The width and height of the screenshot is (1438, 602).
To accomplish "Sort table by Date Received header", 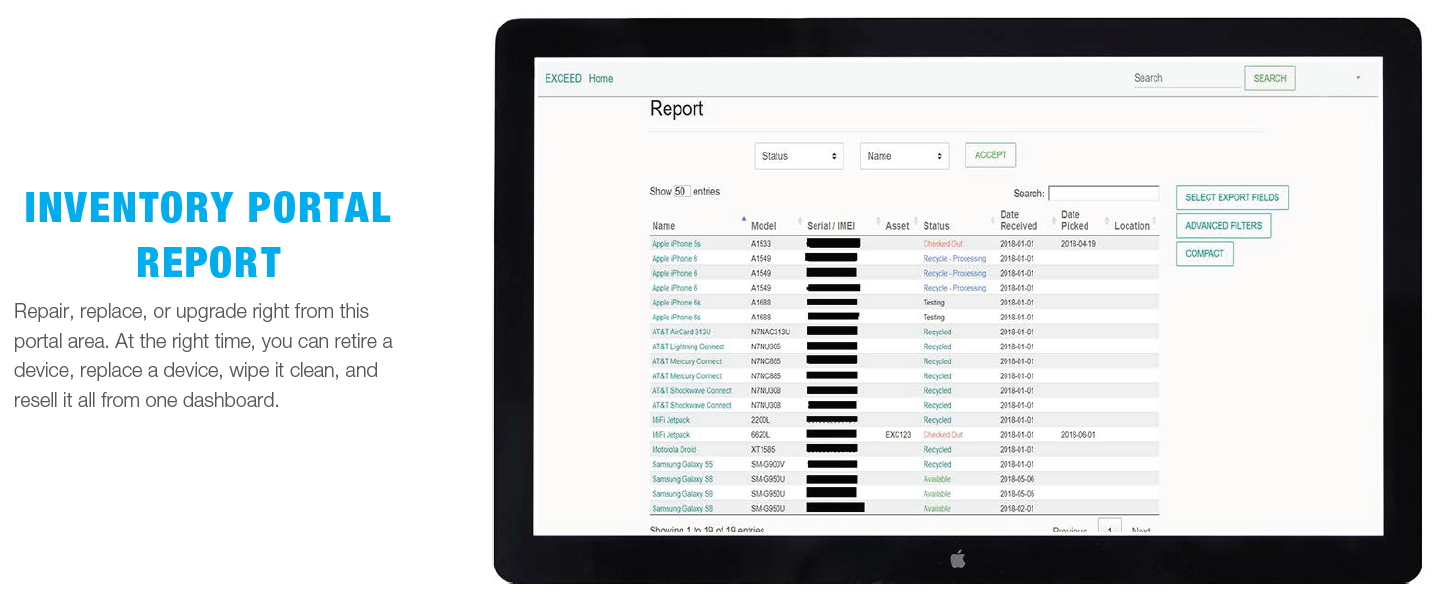I will pyautogui.click(x=1021, y=221).
